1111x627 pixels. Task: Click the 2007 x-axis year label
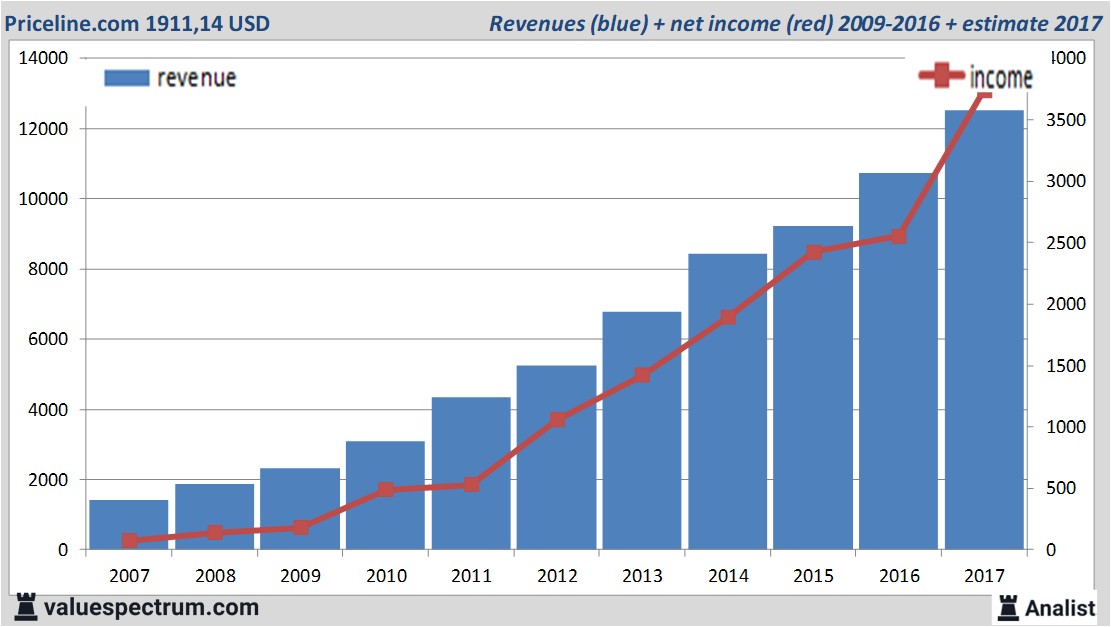click(x=129, y=575)
